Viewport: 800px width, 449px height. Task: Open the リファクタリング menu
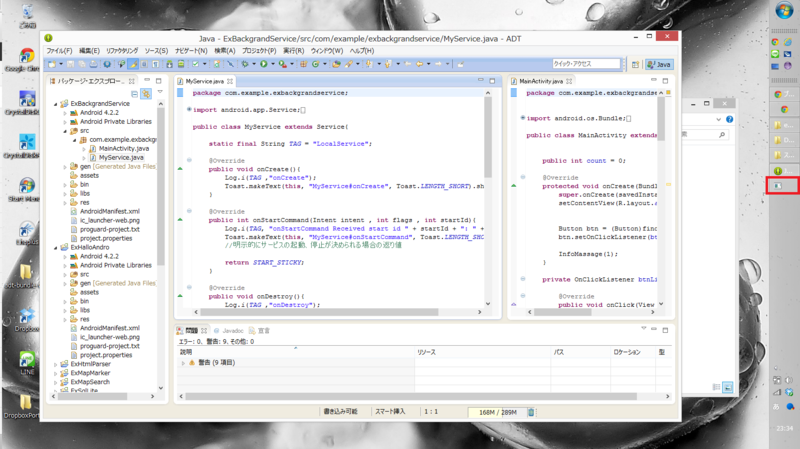click(122, 51)
